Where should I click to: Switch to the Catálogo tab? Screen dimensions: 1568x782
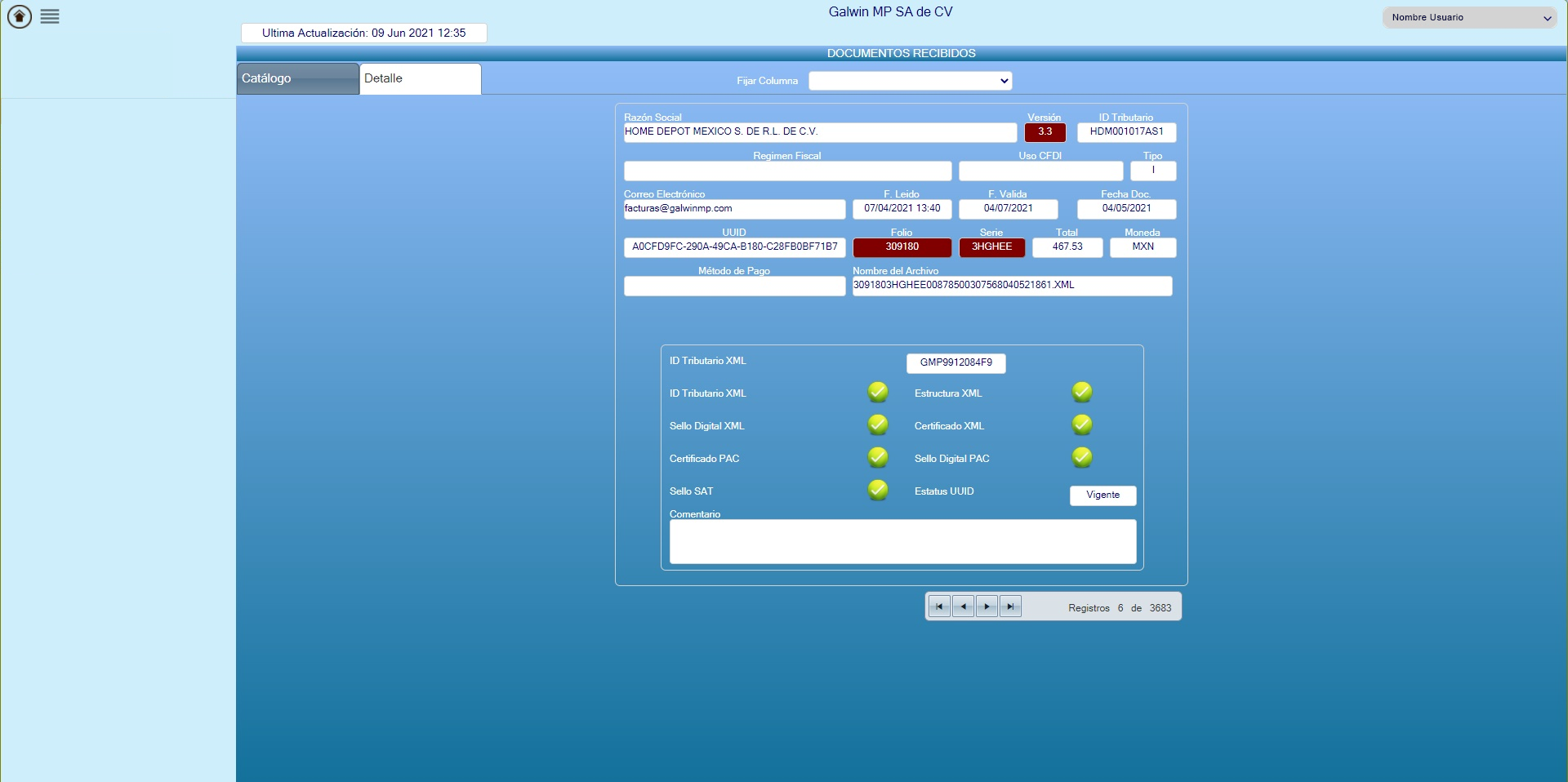tap(297, 78)
